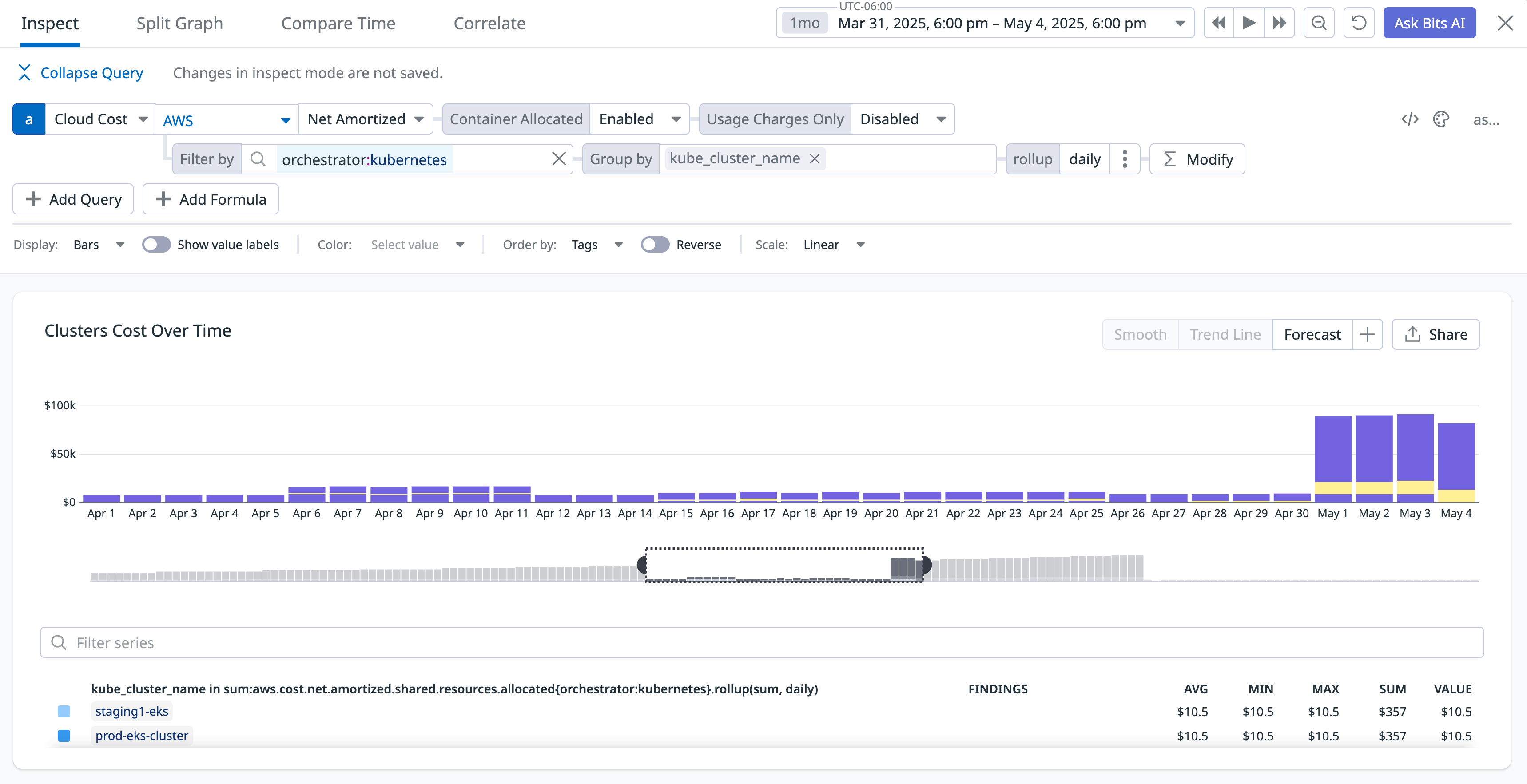Click the zoom out magnifier icon

1319,23
